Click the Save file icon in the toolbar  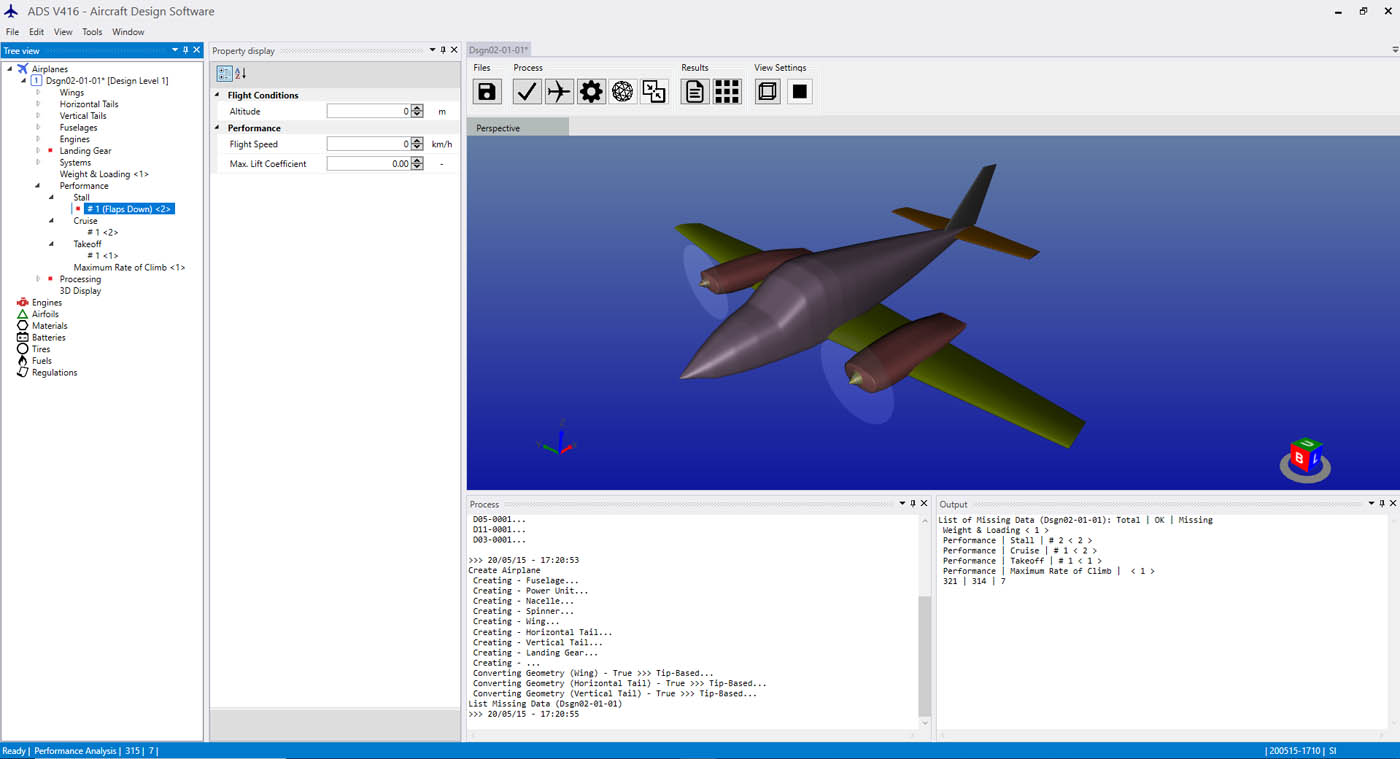tap(487, 92)
